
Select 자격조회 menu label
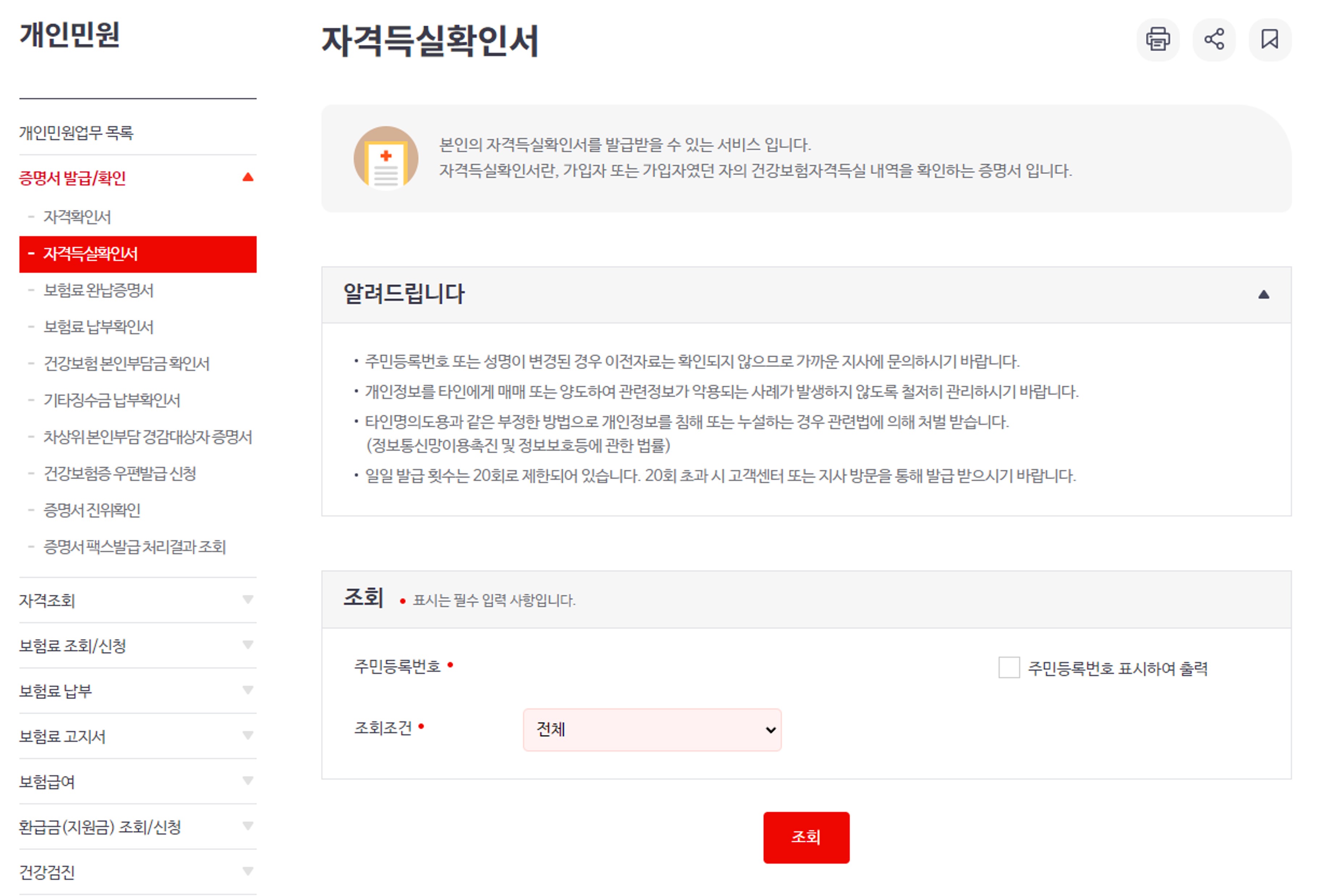(x=47, y=600)
